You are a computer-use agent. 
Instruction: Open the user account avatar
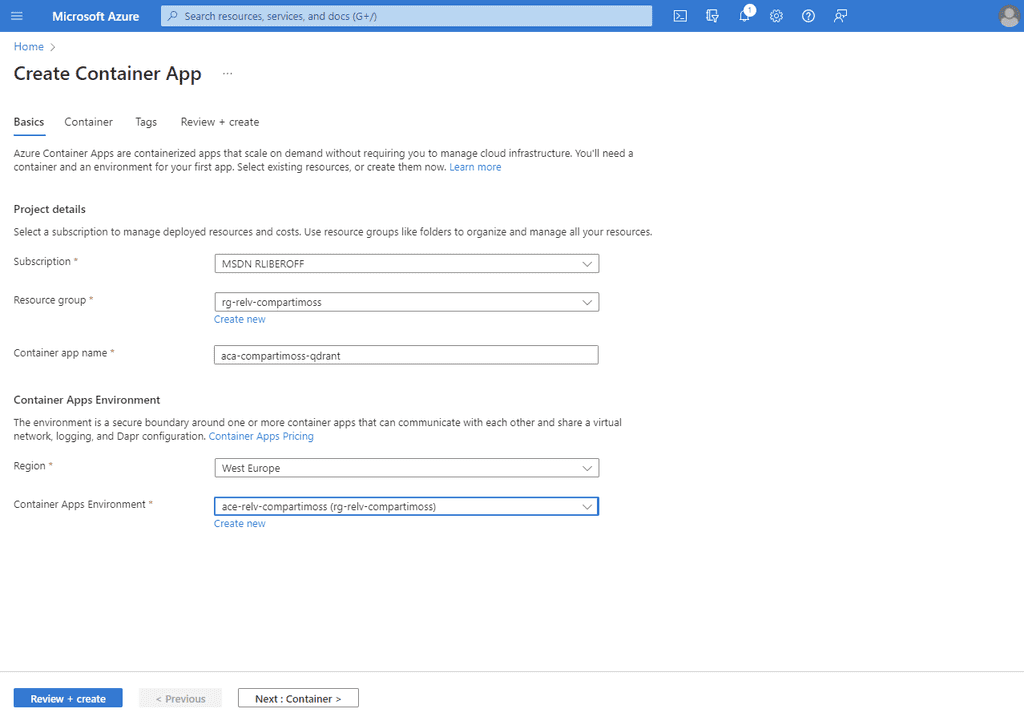pyautogui.click(x=1009, y=16)
